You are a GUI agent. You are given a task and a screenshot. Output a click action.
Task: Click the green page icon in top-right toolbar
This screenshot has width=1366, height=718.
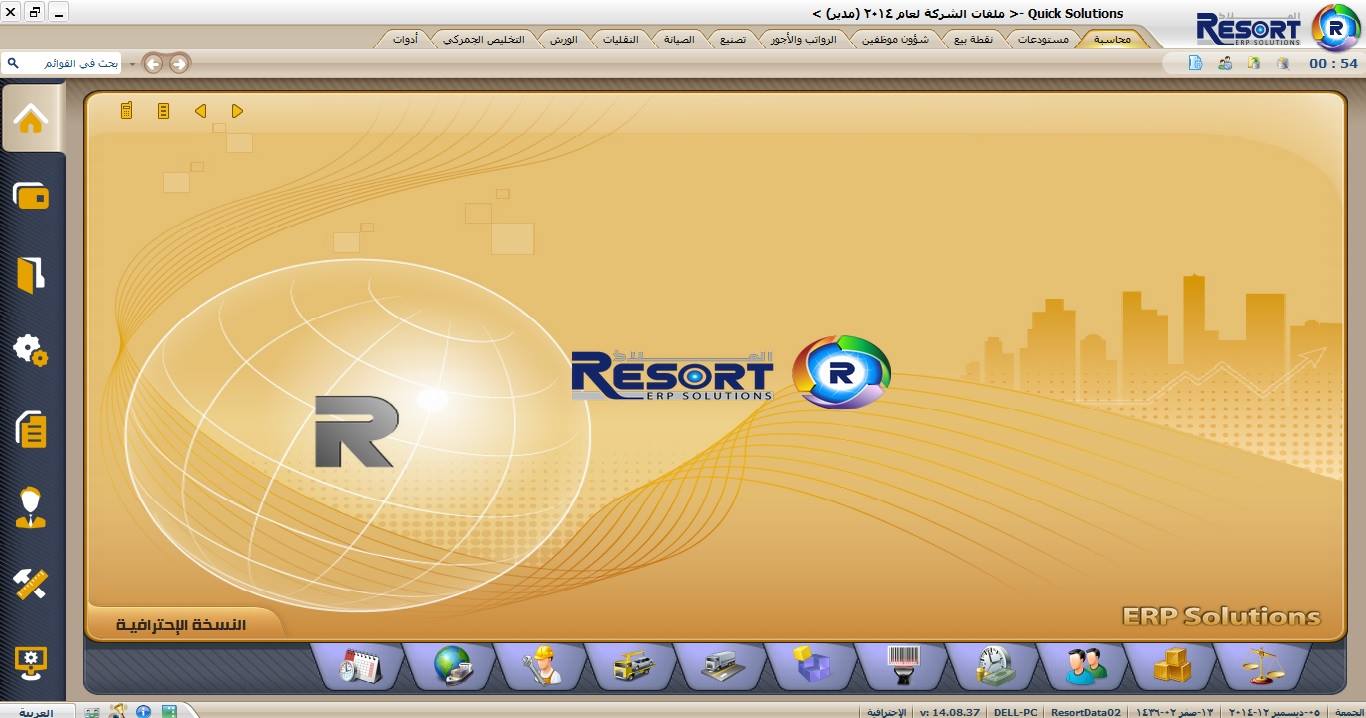coord(1254,63)
